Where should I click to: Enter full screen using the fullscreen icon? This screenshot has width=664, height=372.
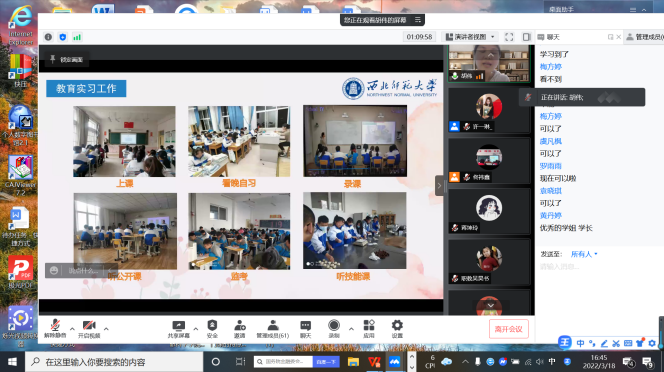[509, 37]
